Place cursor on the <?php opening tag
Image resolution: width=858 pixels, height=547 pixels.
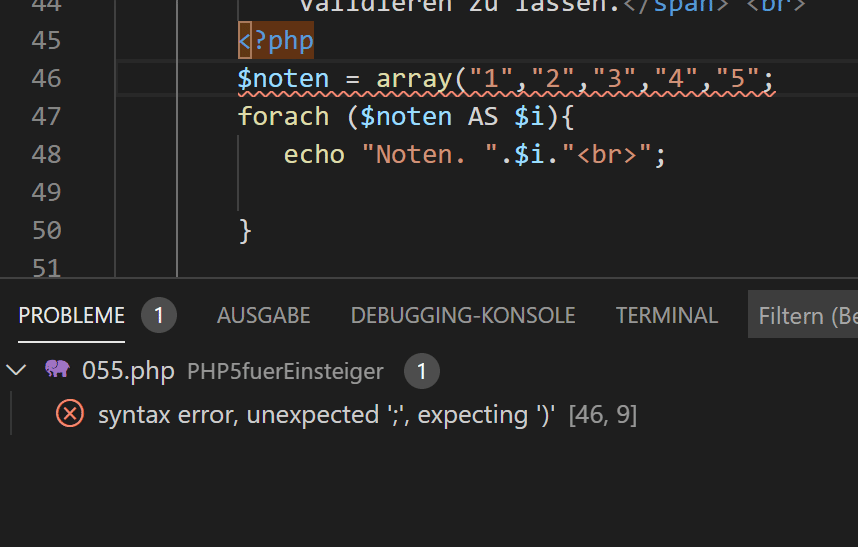click(276, 40)
